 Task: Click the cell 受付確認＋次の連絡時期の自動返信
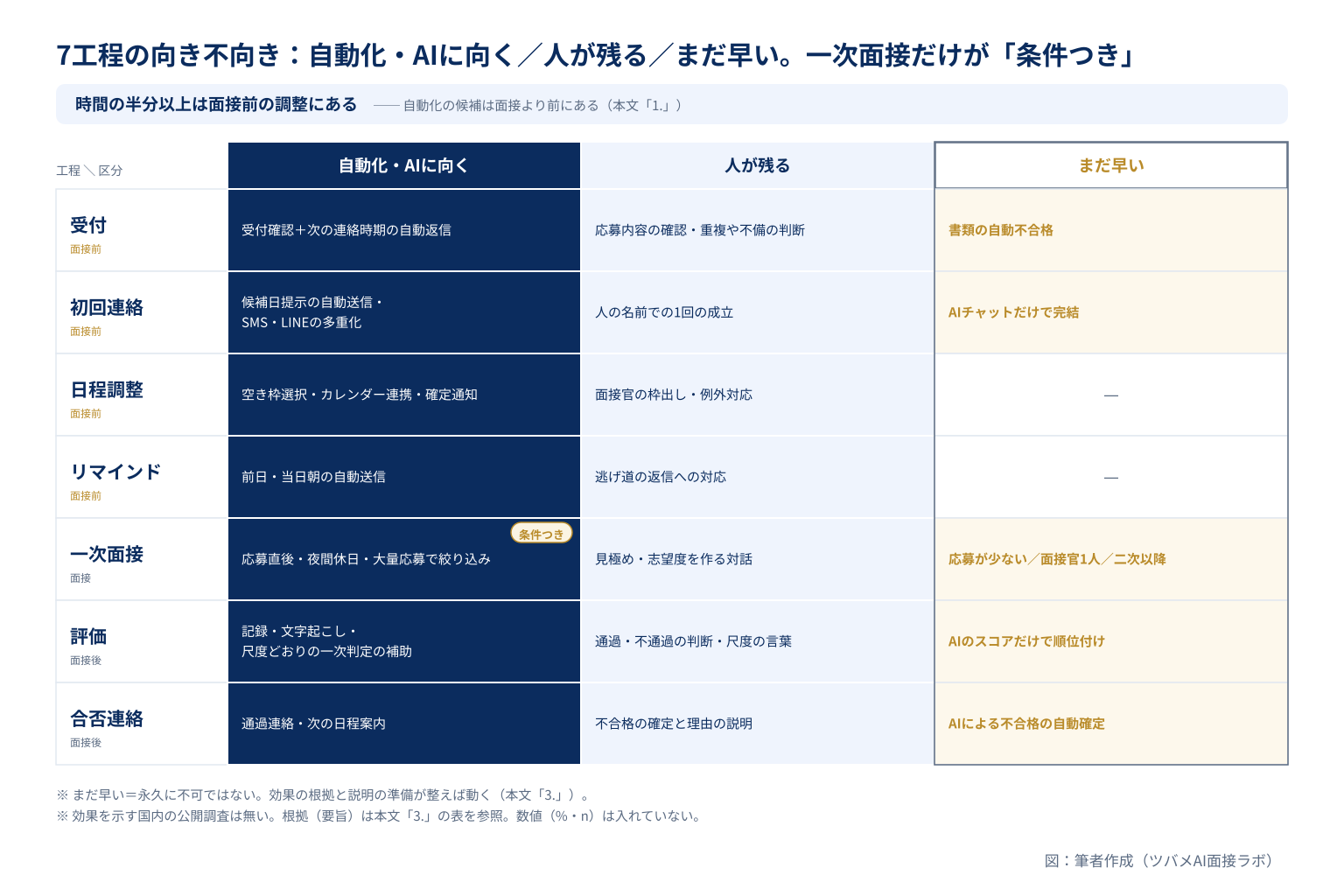click(x=404, y=230)
